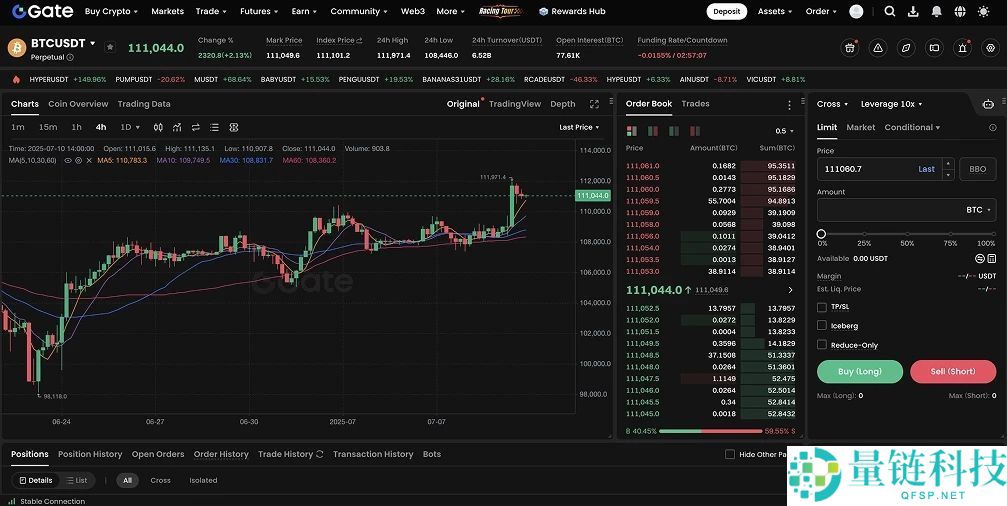Open the Markets menu item
1007x506 pixels.
168,11
